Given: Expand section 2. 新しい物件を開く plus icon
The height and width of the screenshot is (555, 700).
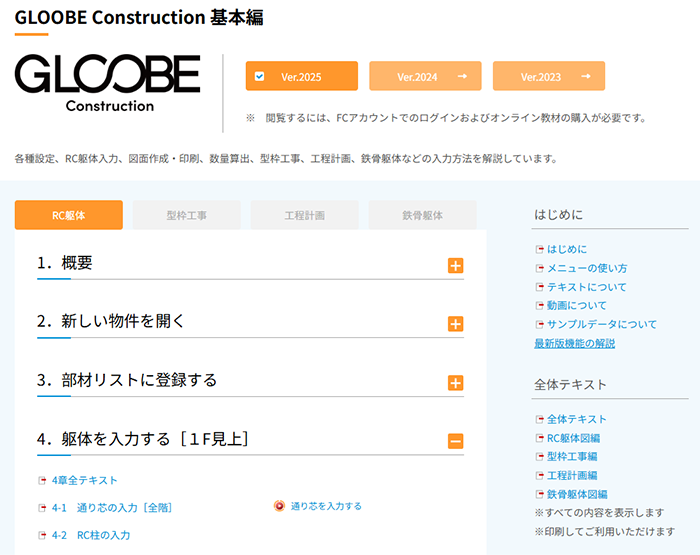Looking at the screenshot, I should [455, 324].
